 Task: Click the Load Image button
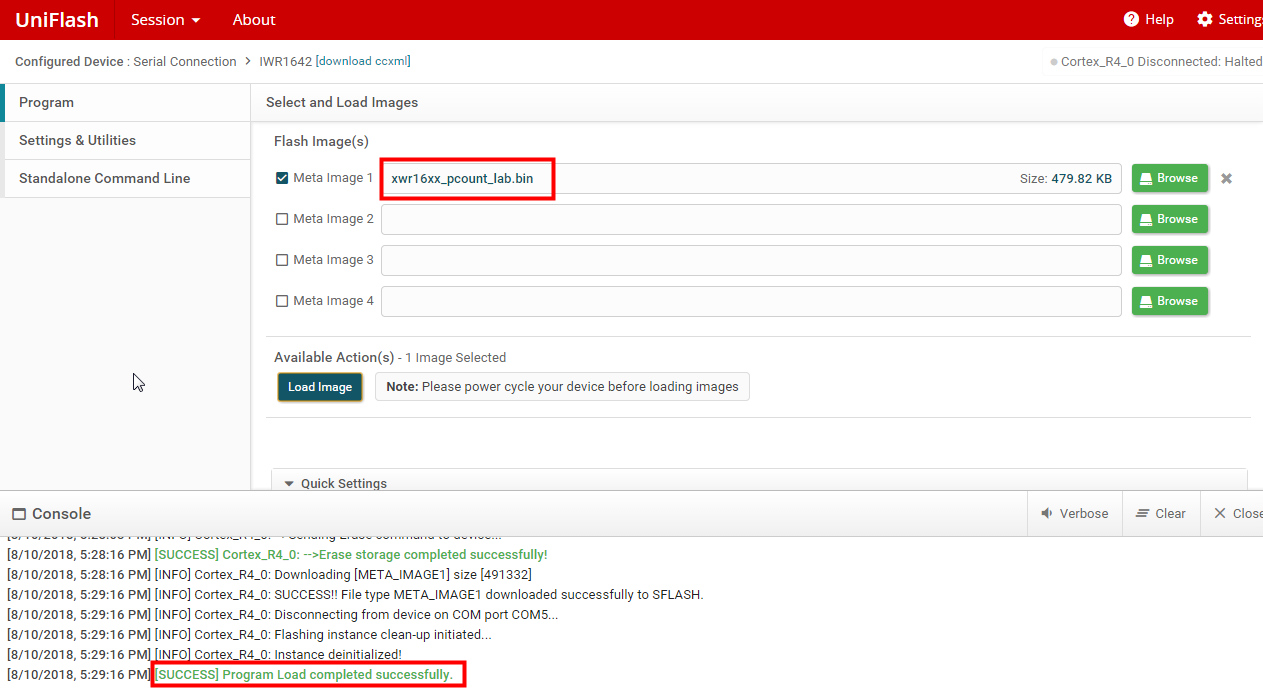320,387
